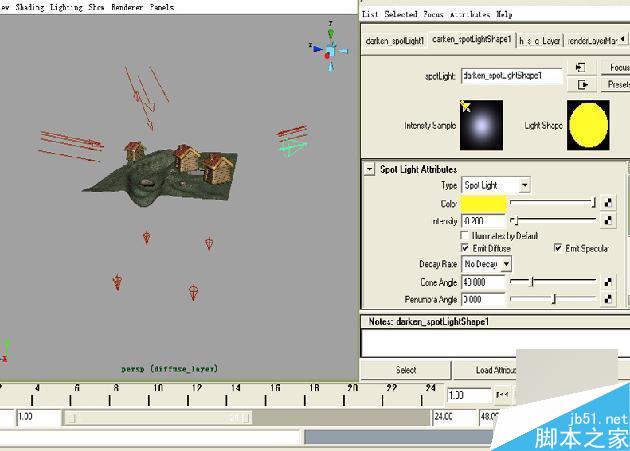
Task: Click the tab scroll arrow
Action: click(622, 39)
